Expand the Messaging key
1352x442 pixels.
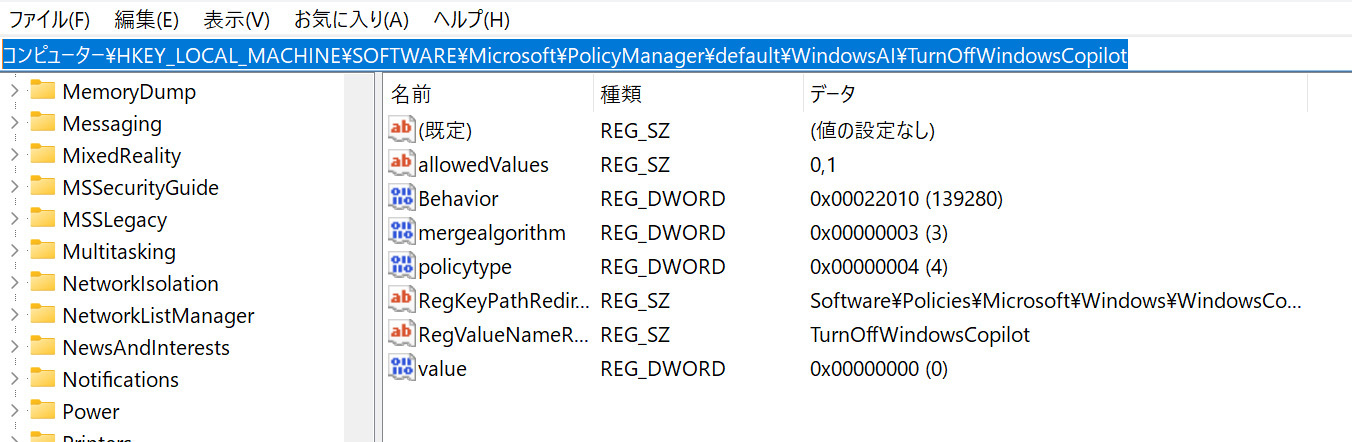(14, 124)
